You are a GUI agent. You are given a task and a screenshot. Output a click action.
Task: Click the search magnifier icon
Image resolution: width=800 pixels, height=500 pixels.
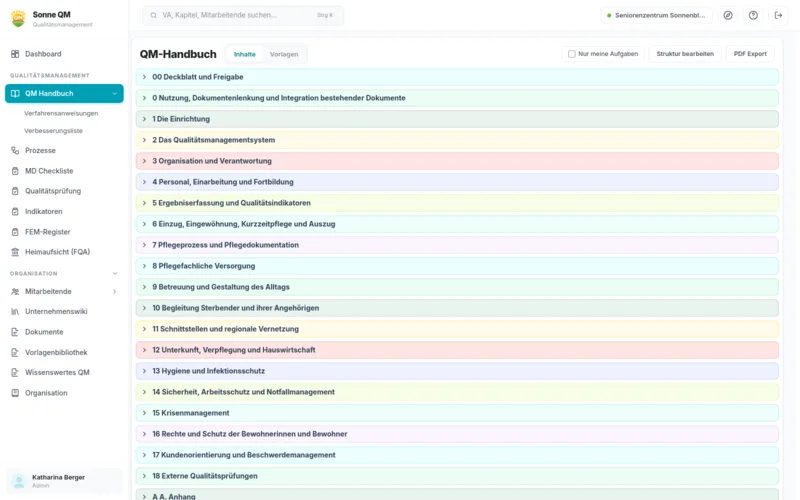point(154,15)
